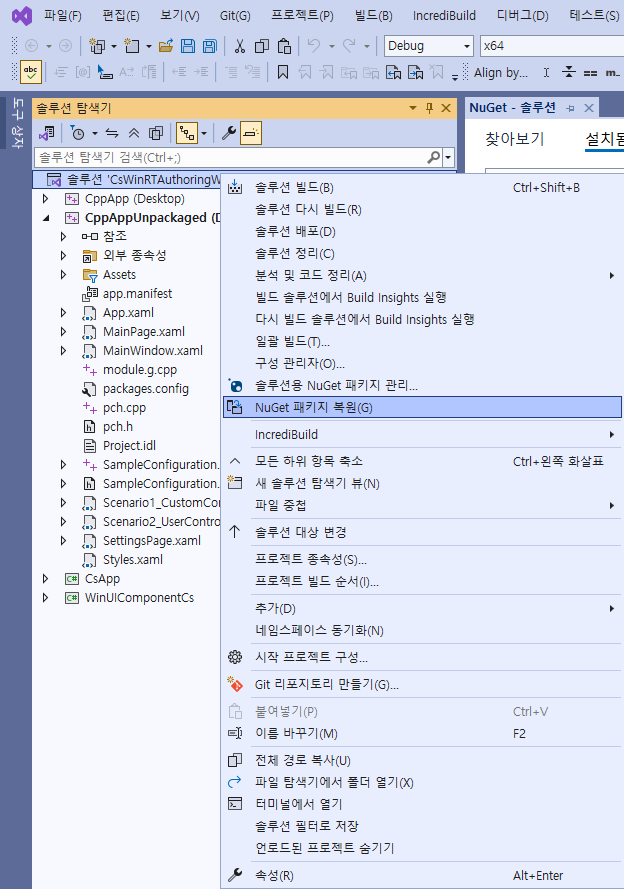
Task: Click the Redo arrow icon
Action: (349, 46)
